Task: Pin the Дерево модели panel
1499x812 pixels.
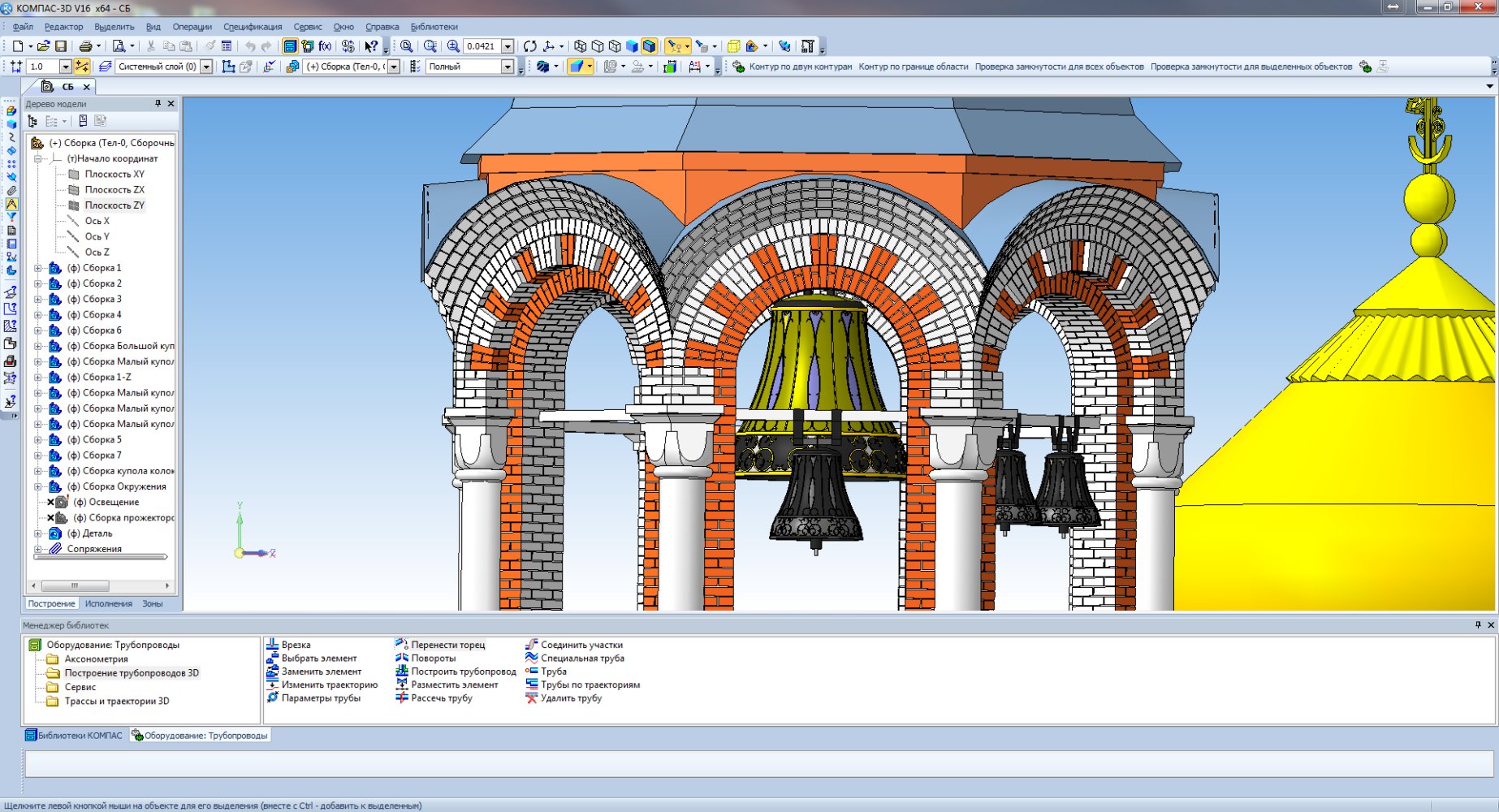Action: point(158,104)
